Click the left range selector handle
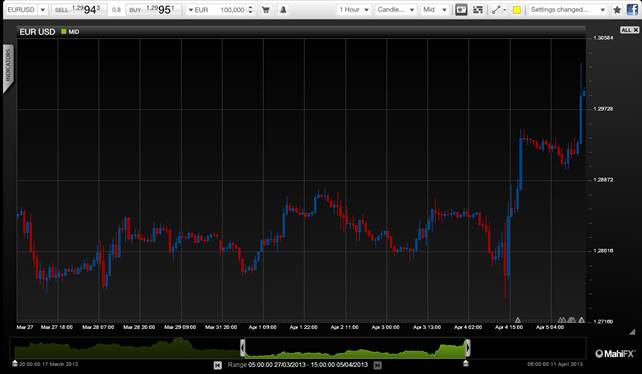Screen dimensions: 642x374 (242, 348)
